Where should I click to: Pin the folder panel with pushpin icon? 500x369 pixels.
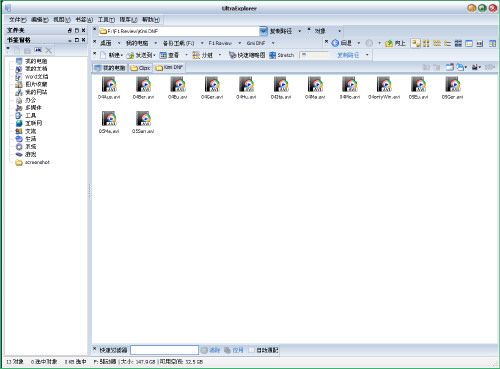click(x=69, y=30)
